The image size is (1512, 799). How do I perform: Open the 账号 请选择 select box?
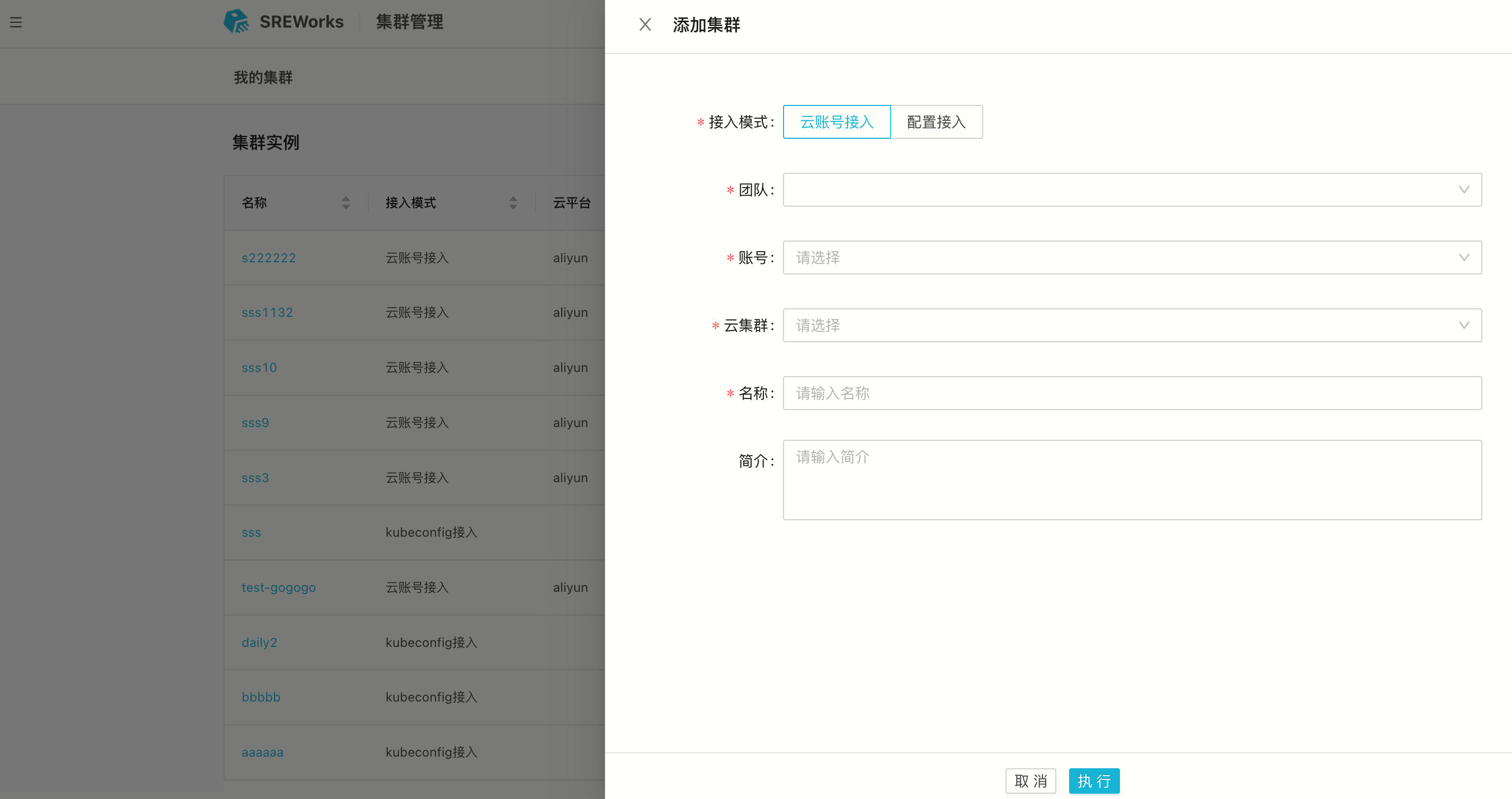coord(1115,258)
